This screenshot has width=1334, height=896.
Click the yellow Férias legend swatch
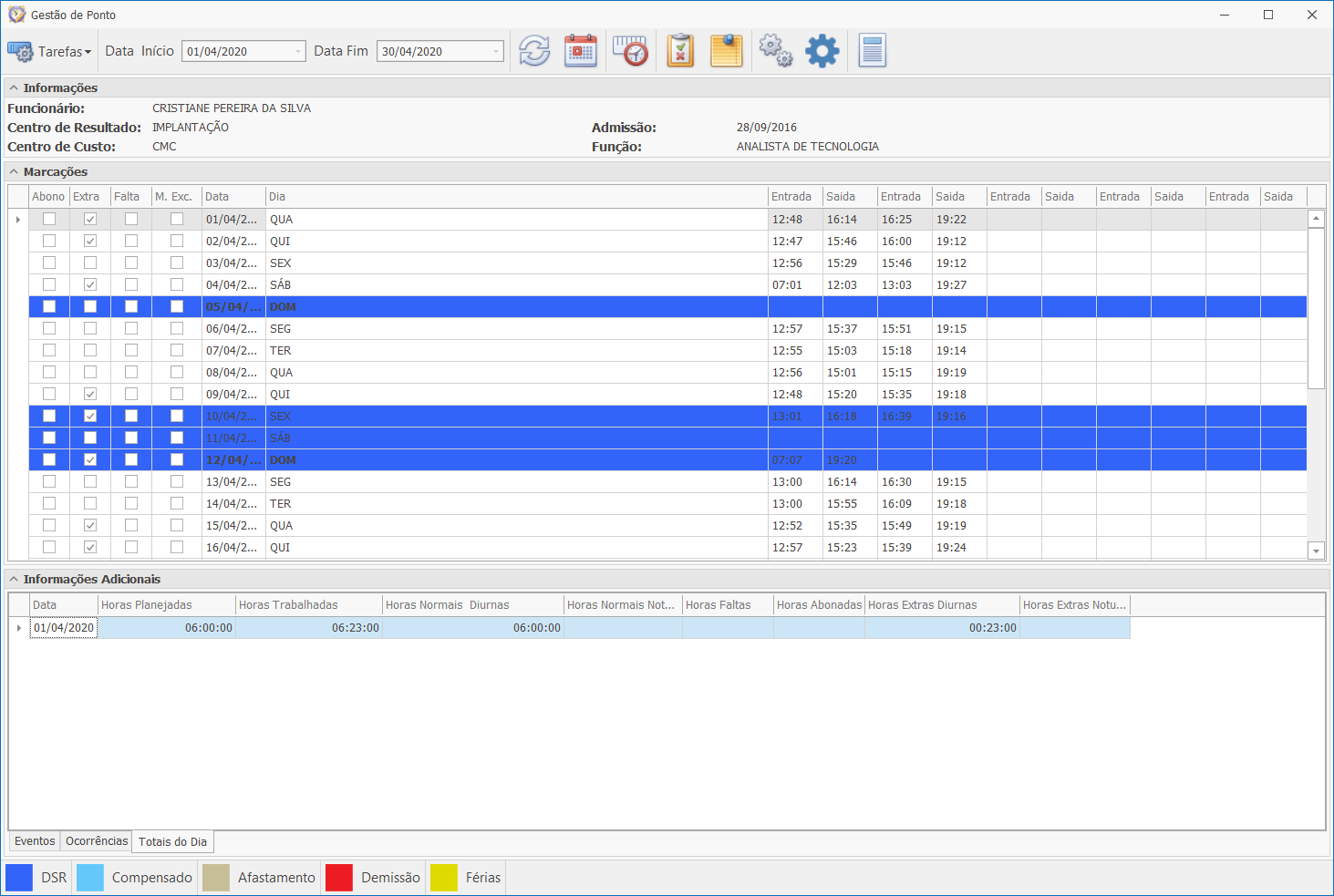[x=444, y=878]
